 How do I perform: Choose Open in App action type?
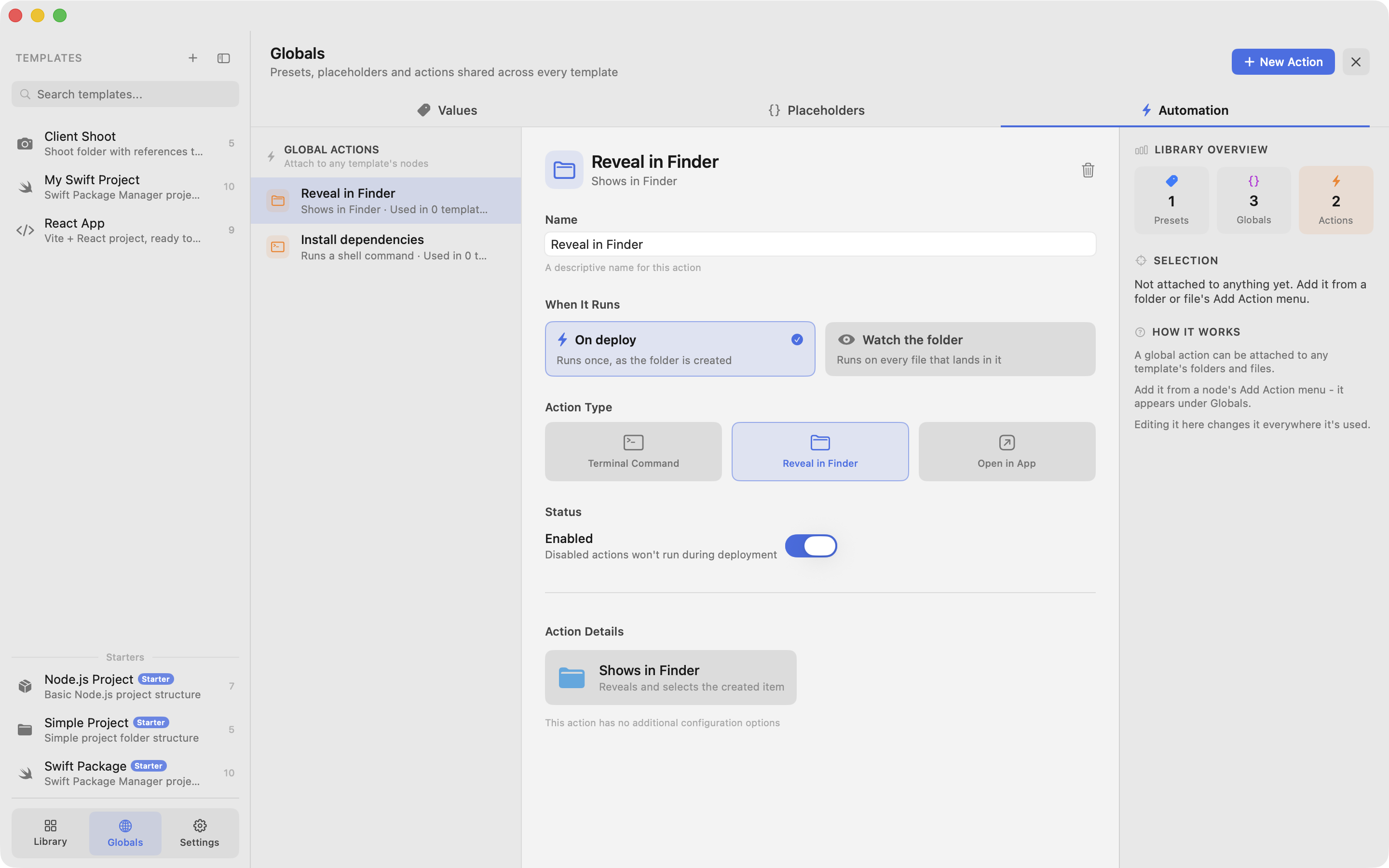click(x=1007, y=451)
